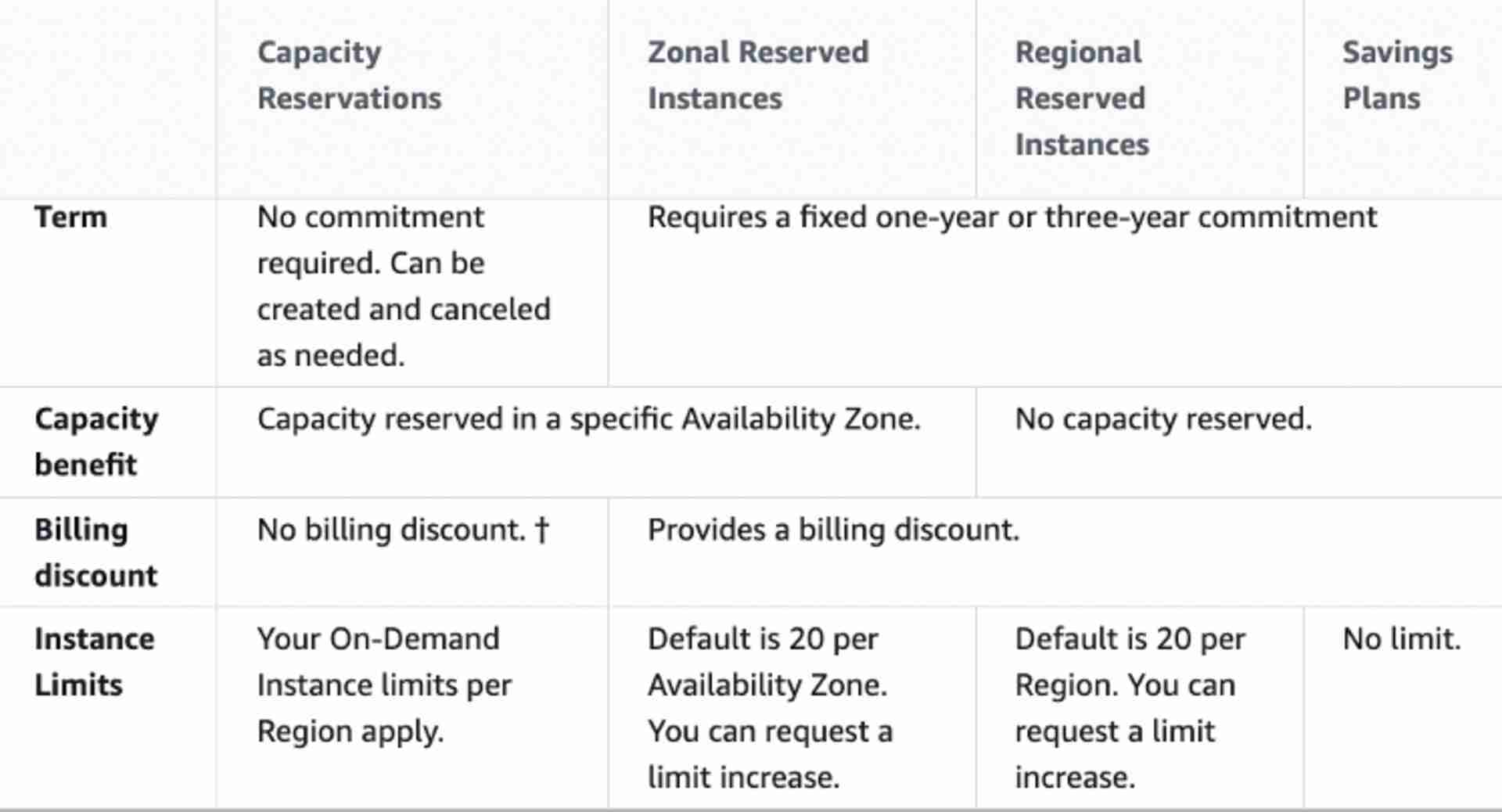Click the dagger footnote symbol
This screenshot has height=812, width=1502.
click(542, 530)
